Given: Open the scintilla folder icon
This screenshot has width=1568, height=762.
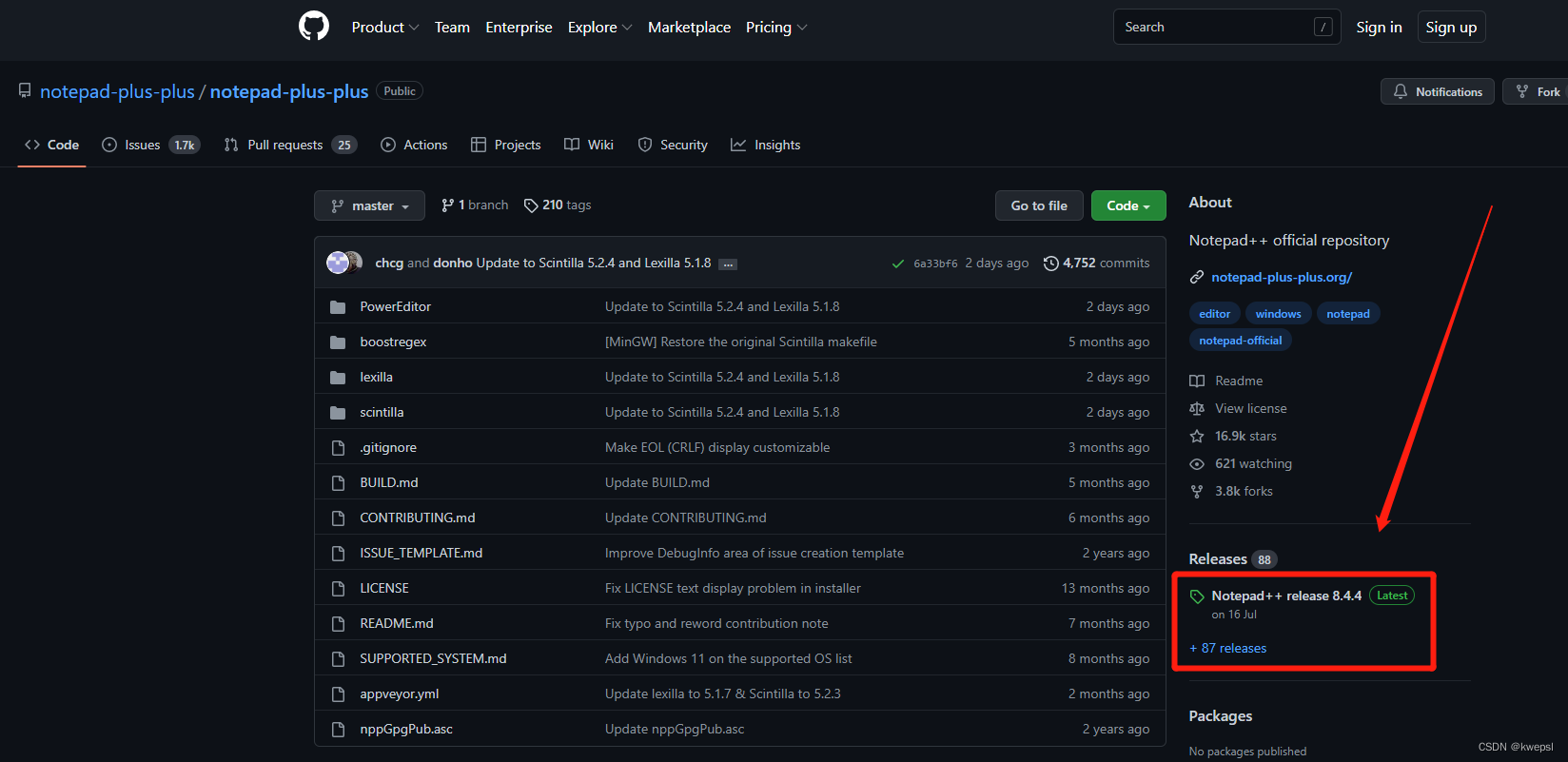Looking at the screenshot, I should [x=338, y=412].
